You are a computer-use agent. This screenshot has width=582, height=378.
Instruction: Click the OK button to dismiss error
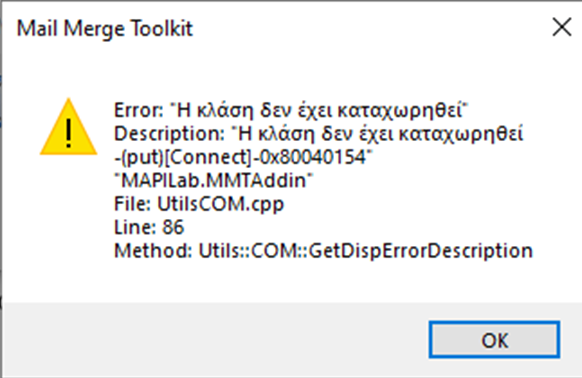(494, 340)
